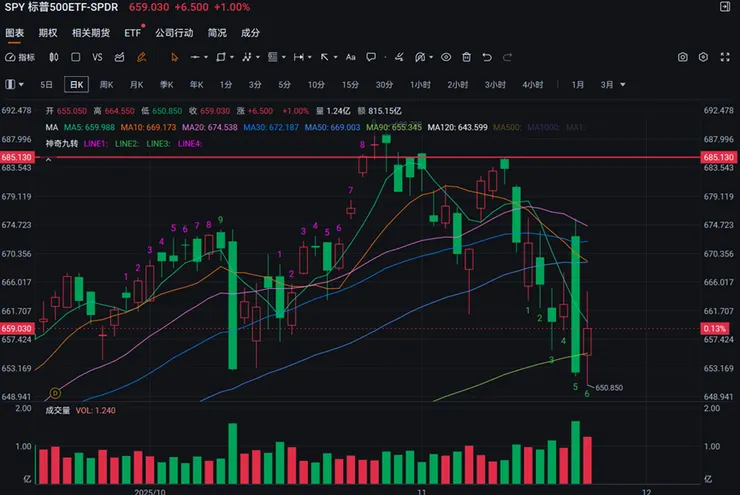Viewport: 740px width, 495px height.
Task: Open the 指标 indicators panel
Action: coord(20,57)
